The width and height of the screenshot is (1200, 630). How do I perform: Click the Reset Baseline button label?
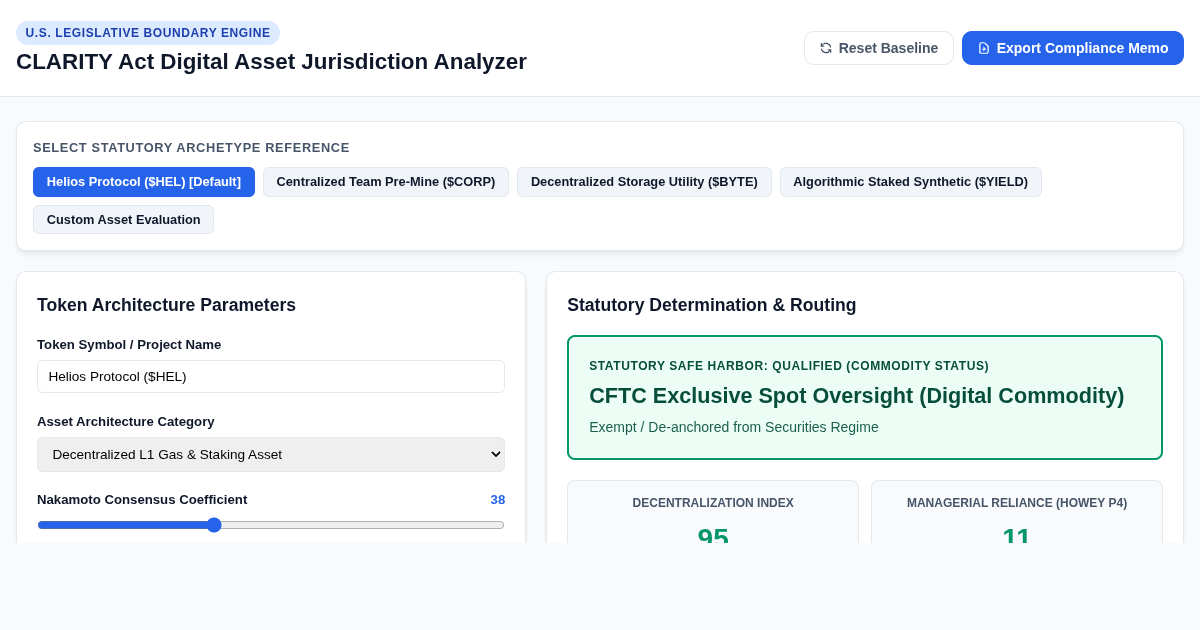coord(888,48)
